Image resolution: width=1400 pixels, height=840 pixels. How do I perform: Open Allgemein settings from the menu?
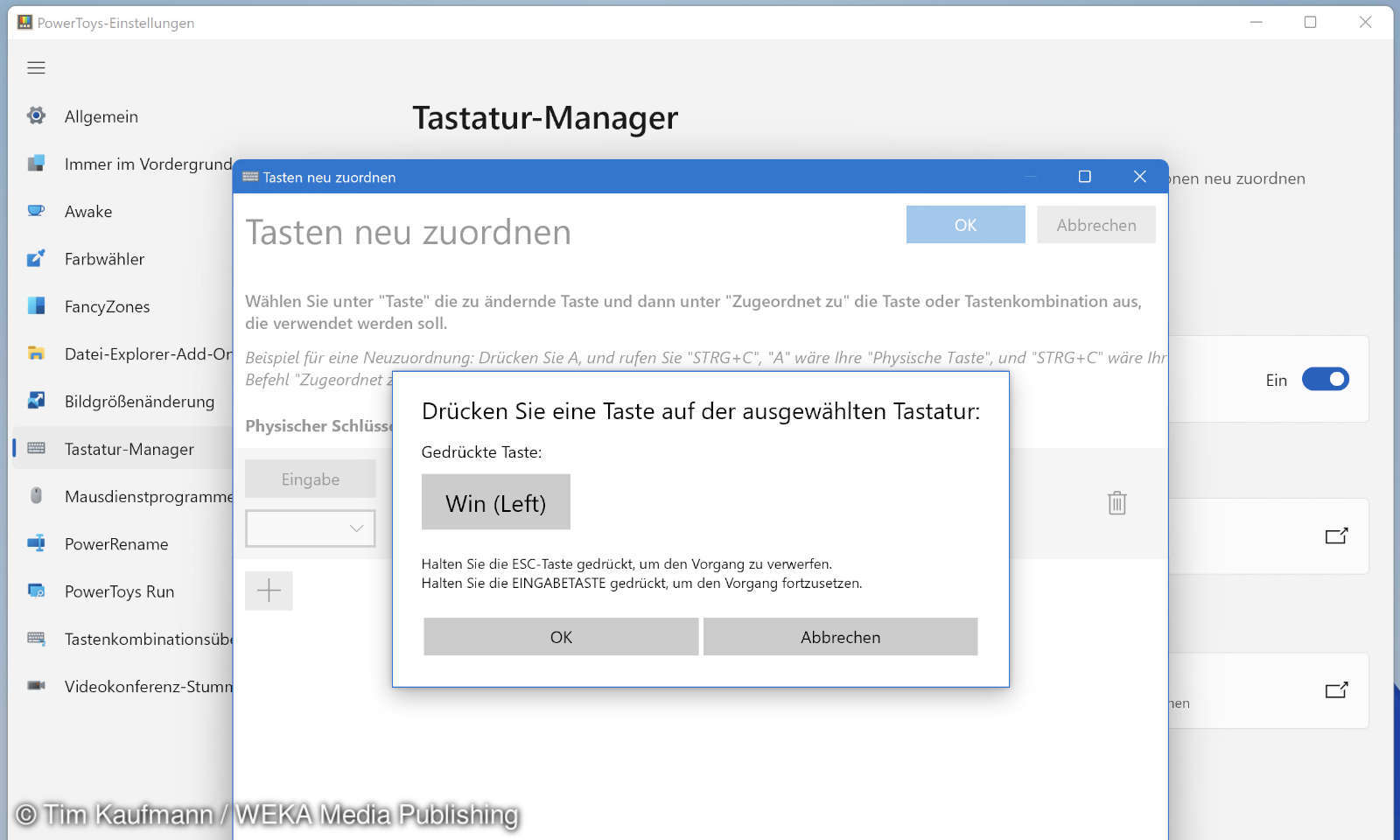click(x=36, y=115)
